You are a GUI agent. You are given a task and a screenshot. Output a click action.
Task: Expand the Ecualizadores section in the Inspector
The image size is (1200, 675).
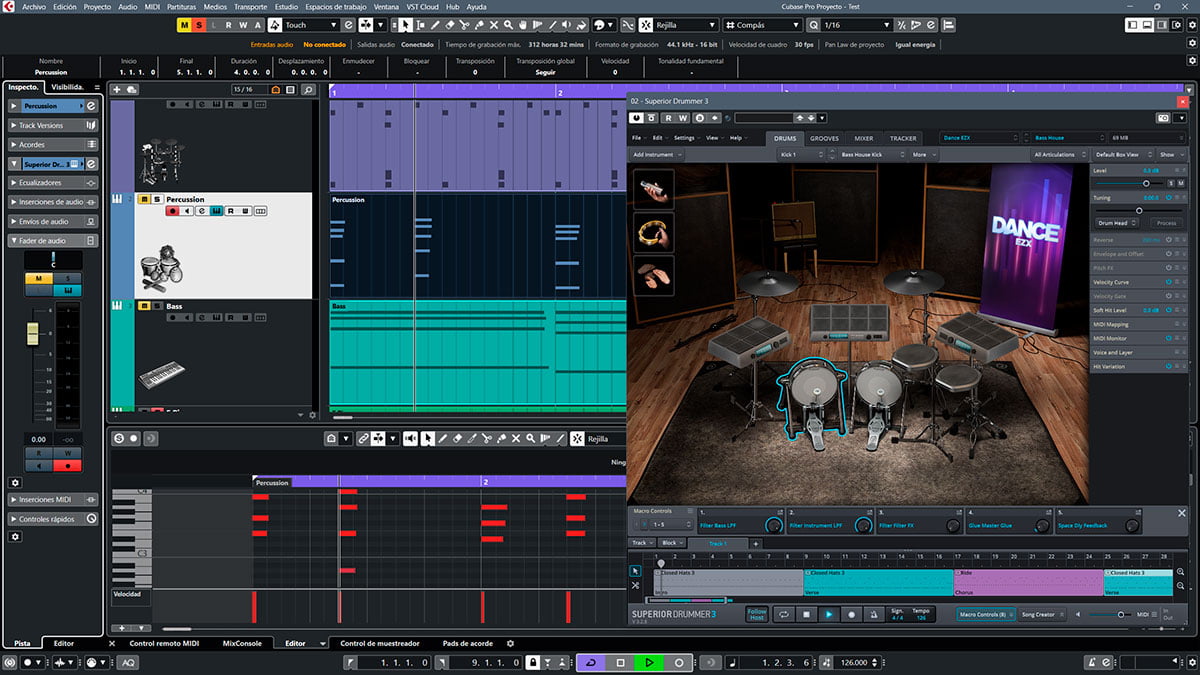[x=53, y=183]
